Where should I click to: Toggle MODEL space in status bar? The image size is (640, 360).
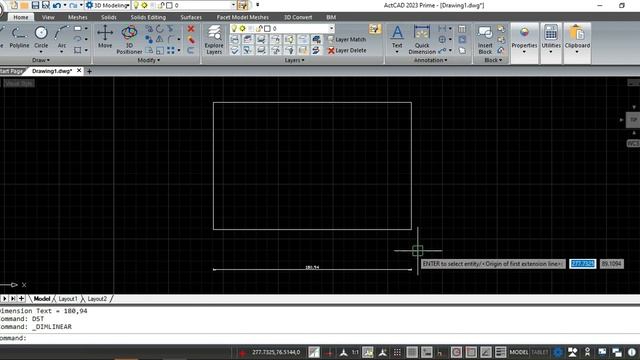coord(519,352)
